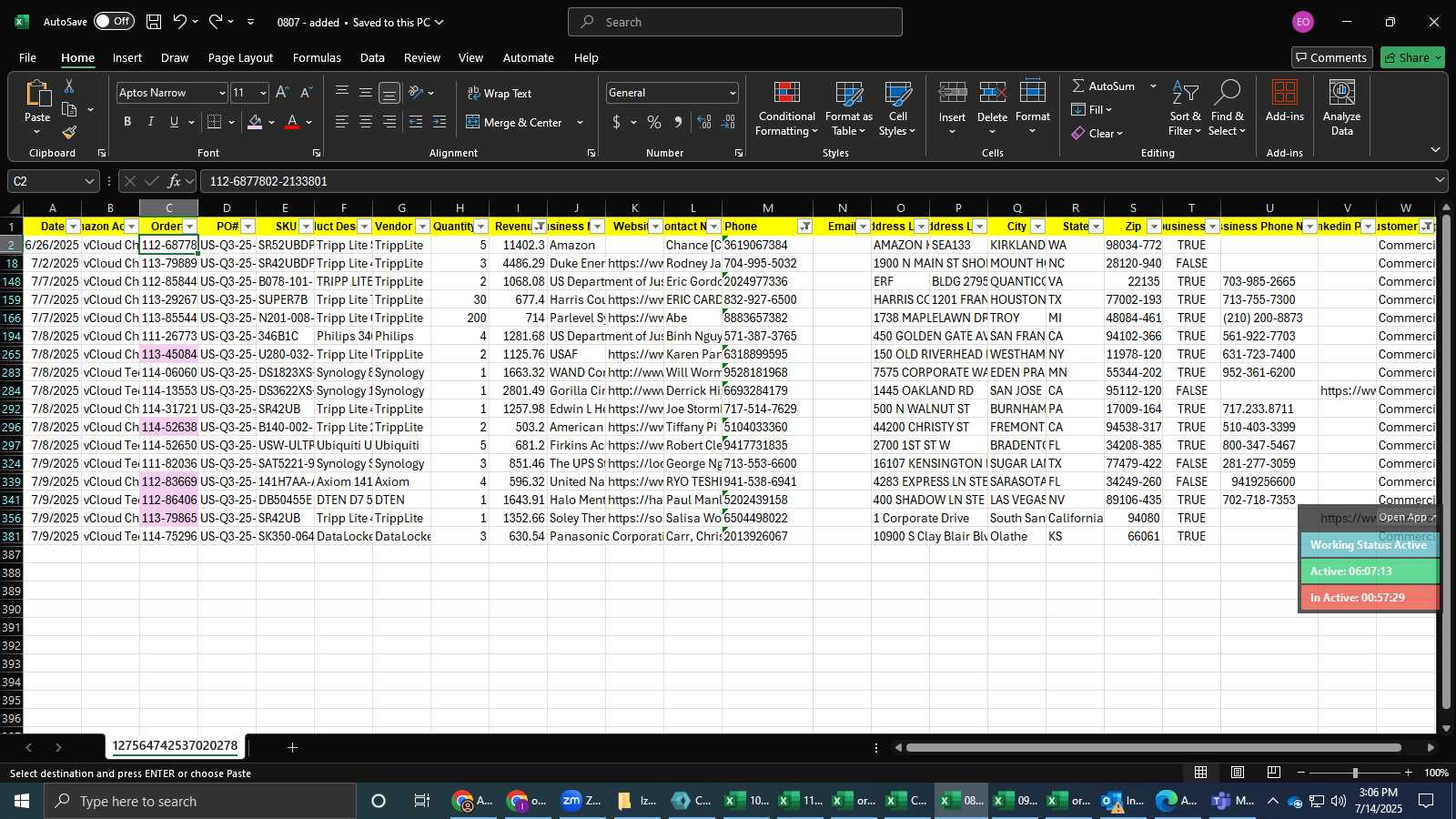The height and width of the screenshot is (819, 1456).
Task: Increase font size with larger A icon
Action: 282,93
